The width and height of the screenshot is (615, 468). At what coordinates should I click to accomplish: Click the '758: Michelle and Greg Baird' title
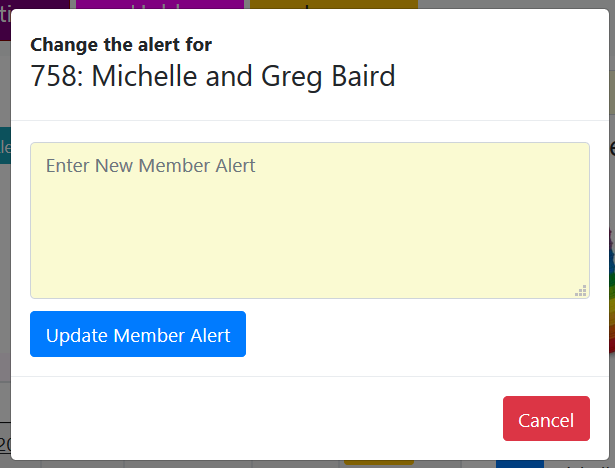[x=213, y=76]
